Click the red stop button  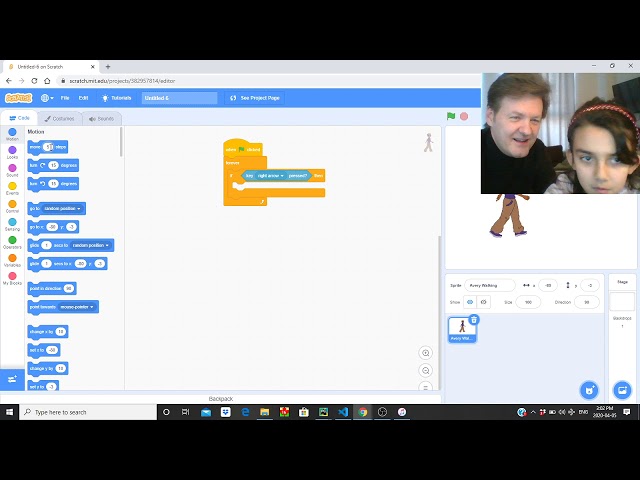click(x=464, y=116)
